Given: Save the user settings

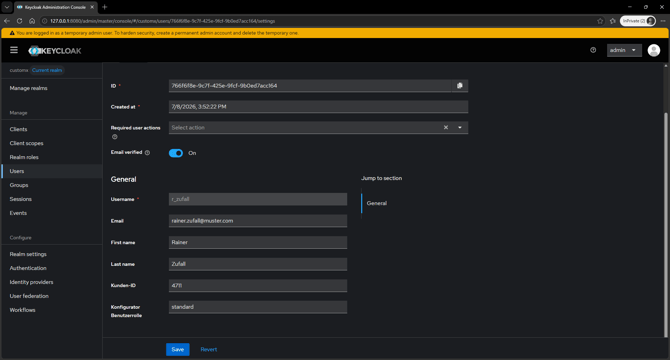Looking at the screenshot, I should click(x=178, y=349).
